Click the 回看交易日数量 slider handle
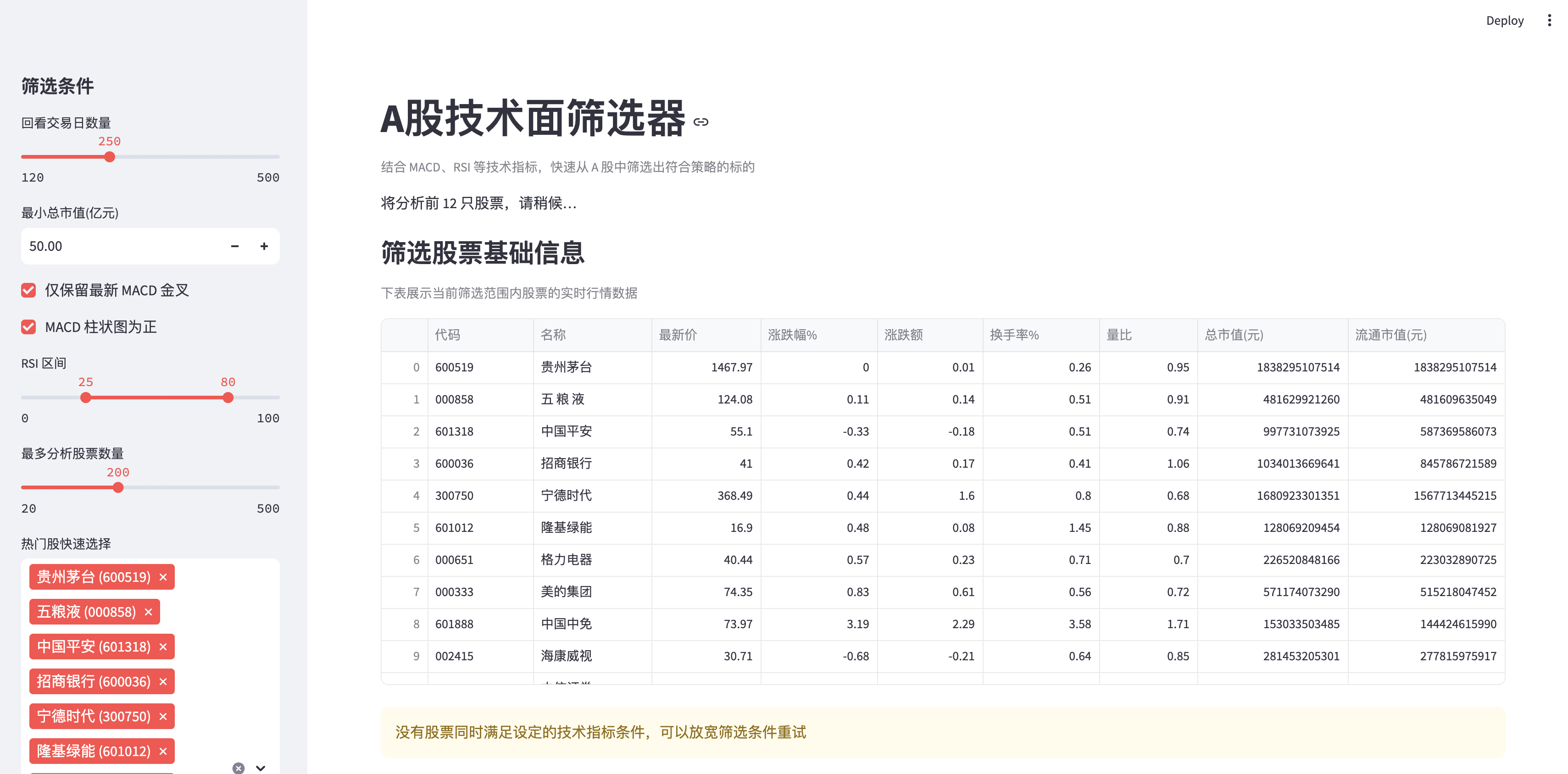The height and width of the screenshot is (774, 1568). pos(110,157)
